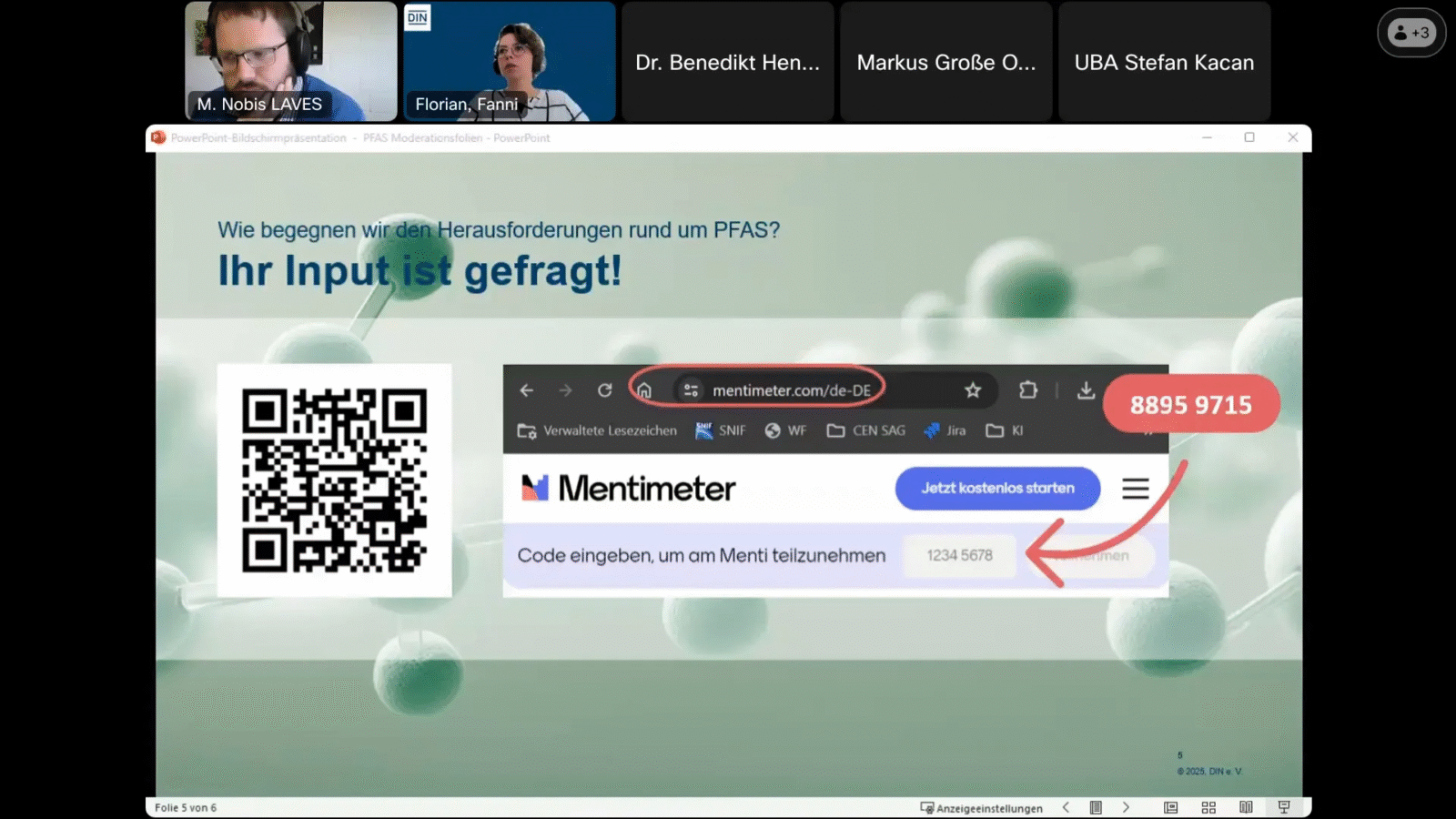Switch to slide sorter view in status bar

coord(1208,807)
